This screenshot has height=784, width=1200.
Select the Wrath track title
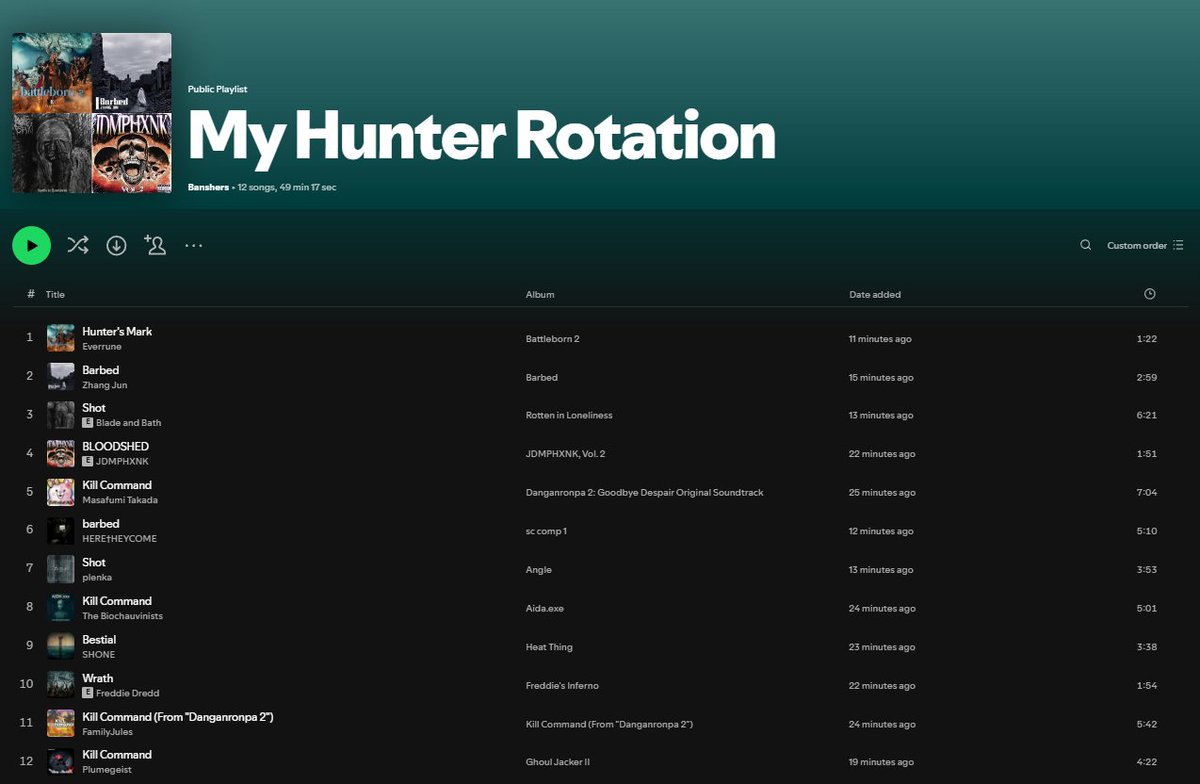97,678
